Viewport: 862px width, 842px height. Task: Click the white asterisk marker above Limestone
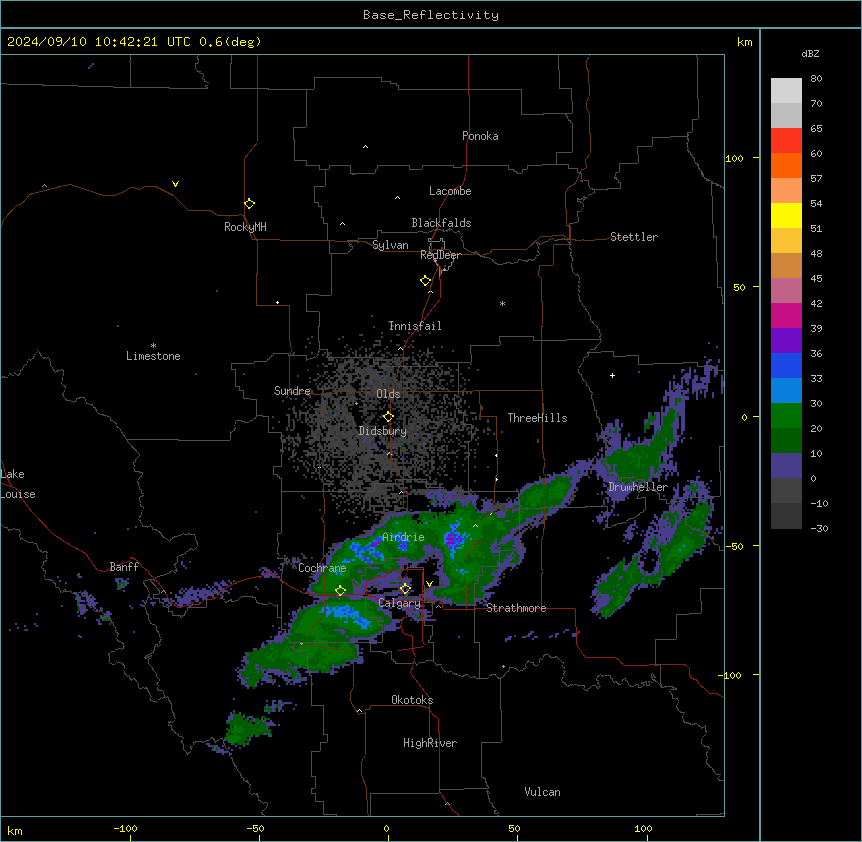tap(153, 345)
